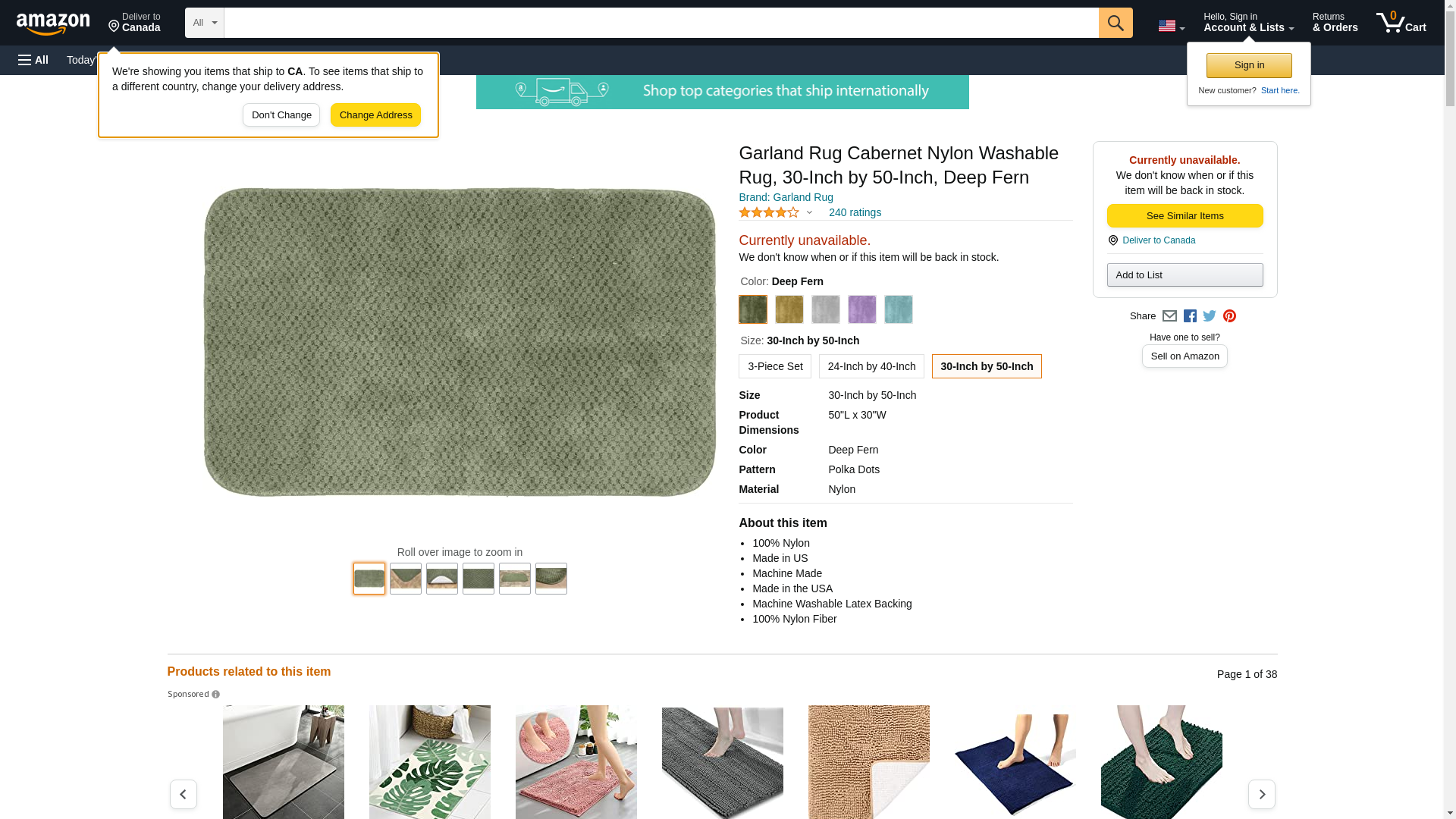The height and width of the screenshot is (819, 1456).
Task: Share via email envelope icon
Action: tap(1169, 316)
